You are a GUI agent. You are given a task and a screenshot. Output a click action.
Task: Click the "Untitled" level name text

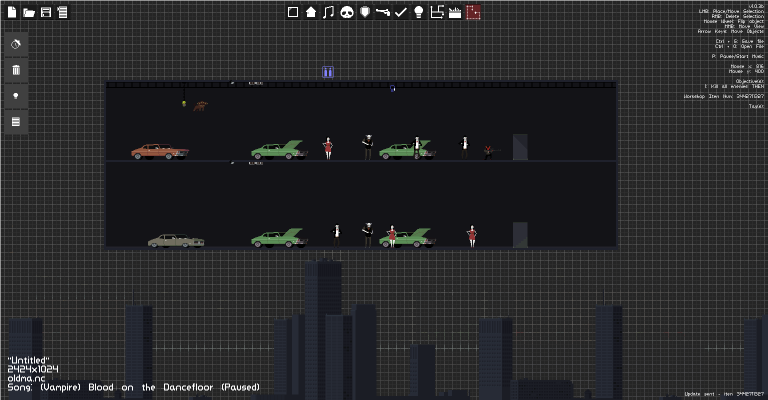click(x=28, y=360)
